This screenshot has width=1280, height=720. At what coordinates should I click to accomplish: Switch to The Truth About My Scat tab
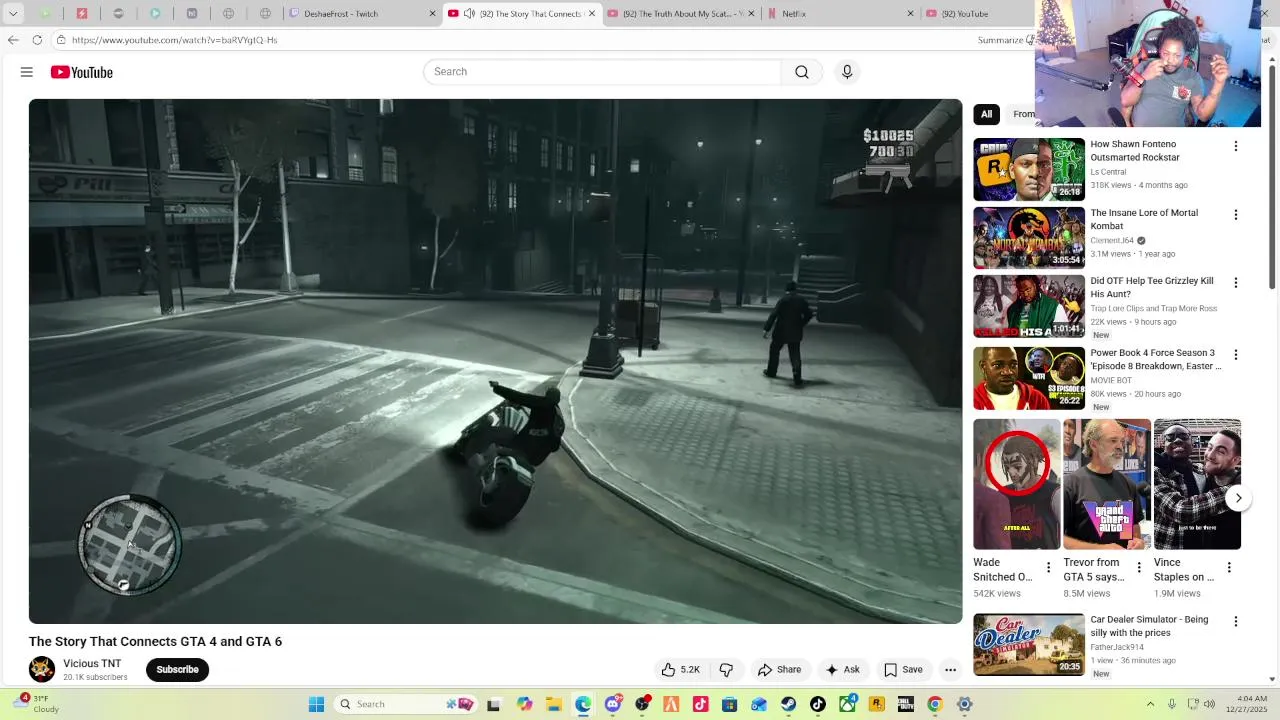(680, 14)
